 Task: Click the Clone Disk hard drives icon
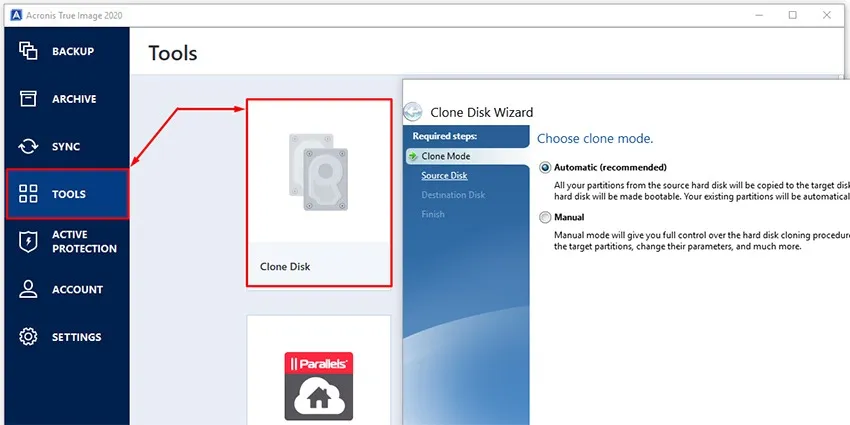318,172
